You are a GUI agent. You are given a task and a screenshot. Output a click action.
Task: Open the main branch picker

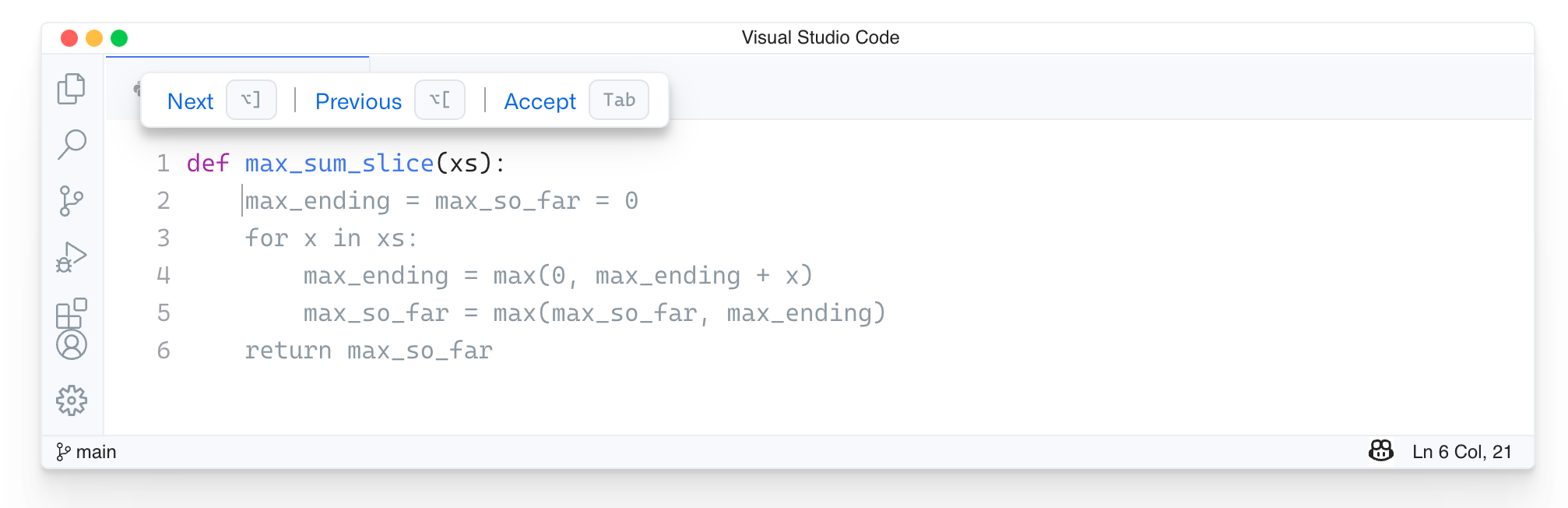86,452
